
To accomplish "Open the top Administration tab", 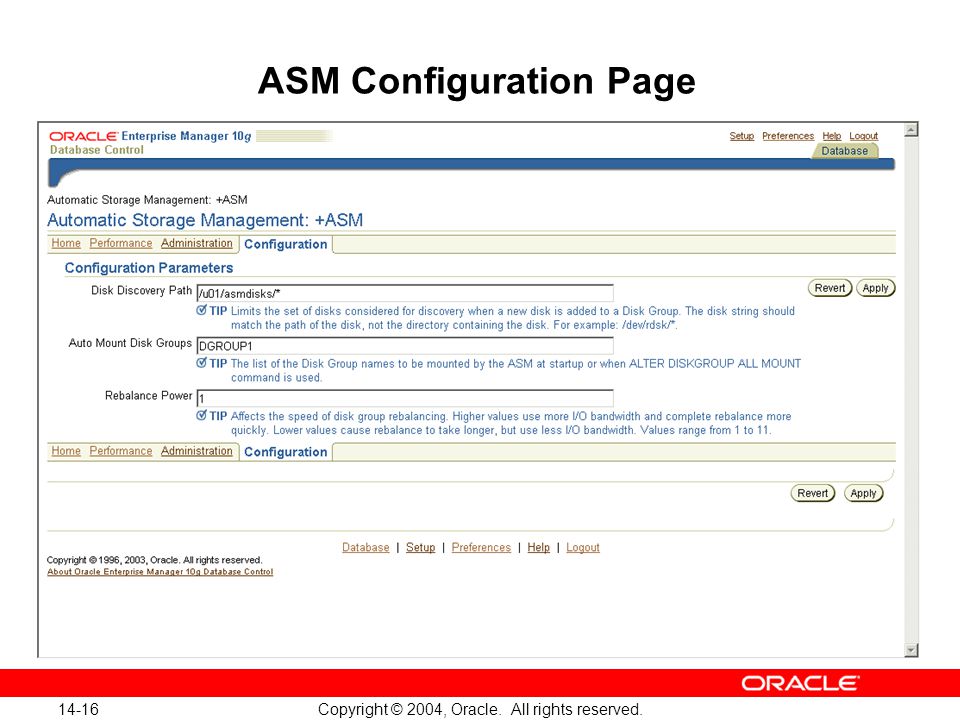I will [197, 243].
